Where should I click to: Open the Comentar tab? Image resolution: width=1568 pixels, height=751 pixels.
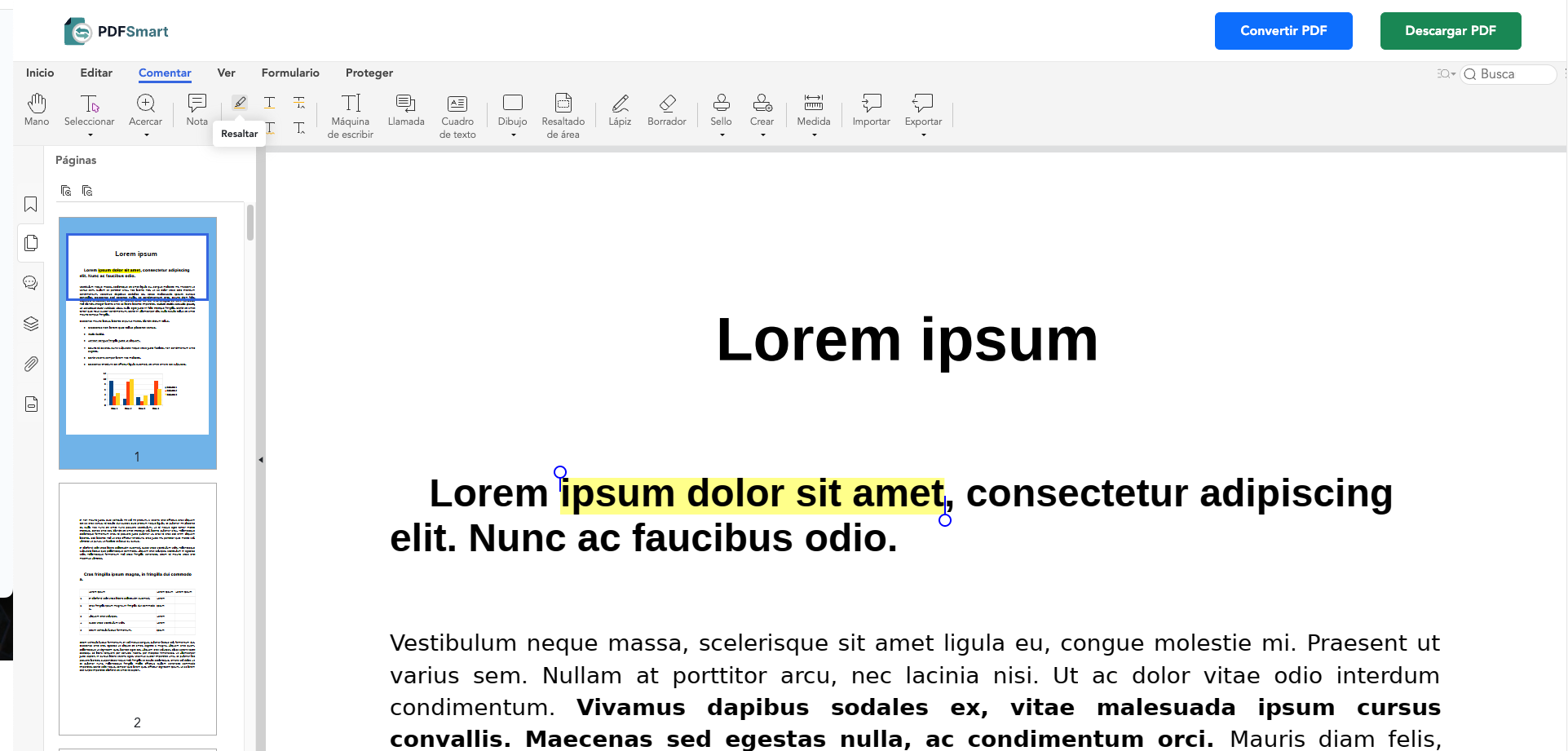[165, 73]
